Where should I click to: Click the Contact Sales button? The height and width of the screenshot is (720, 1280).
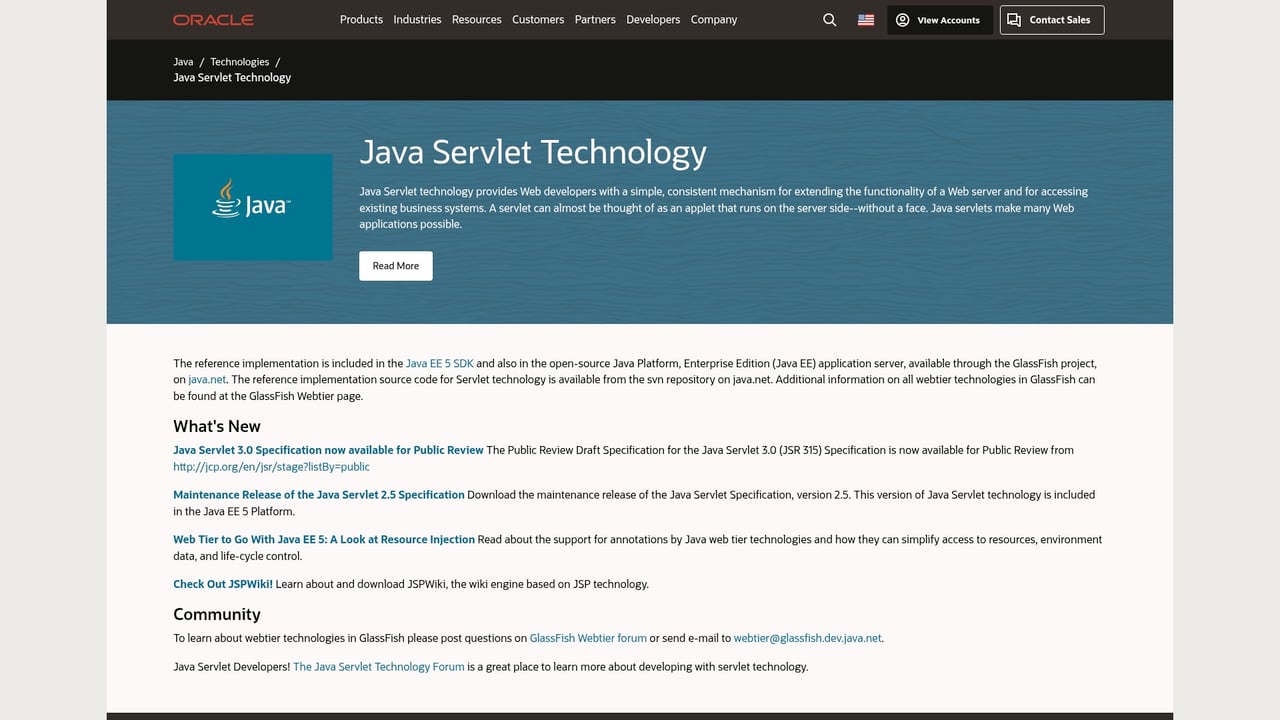coord(1051,19)
